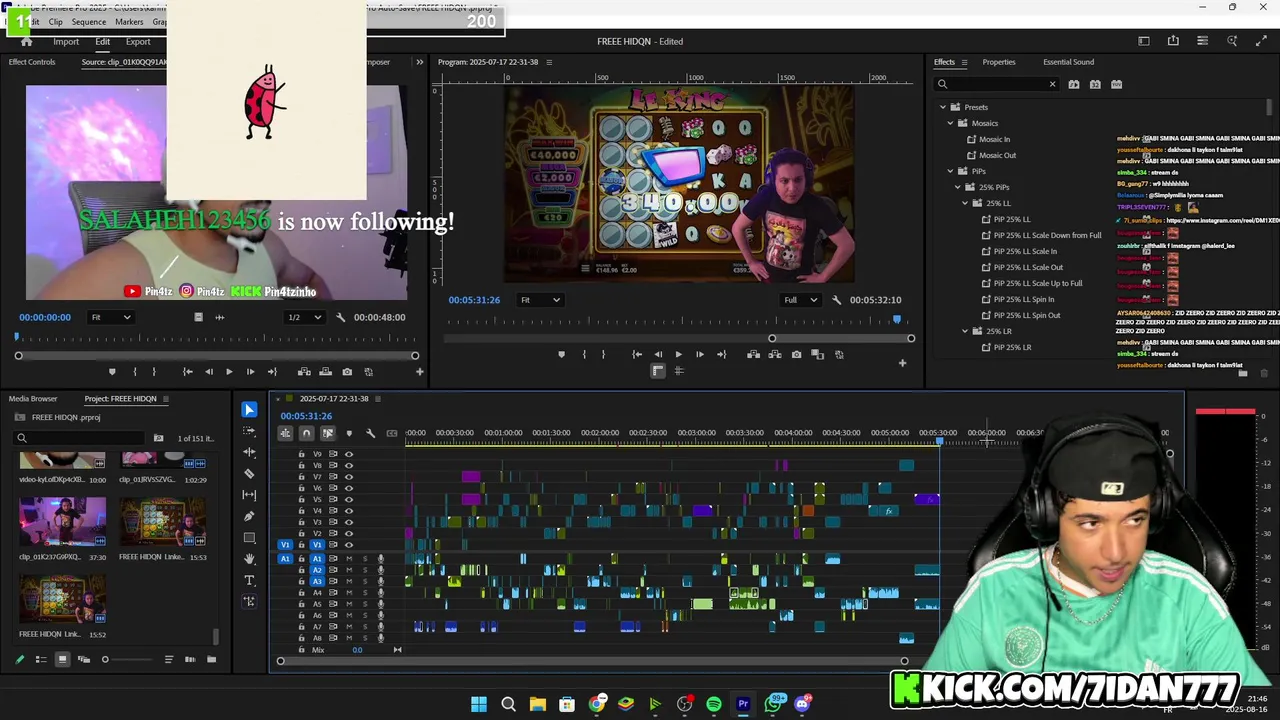The height and width of the screenshot is (720, 1280).
Task: Collapse the PiPs folder
Action: (950, 171)
